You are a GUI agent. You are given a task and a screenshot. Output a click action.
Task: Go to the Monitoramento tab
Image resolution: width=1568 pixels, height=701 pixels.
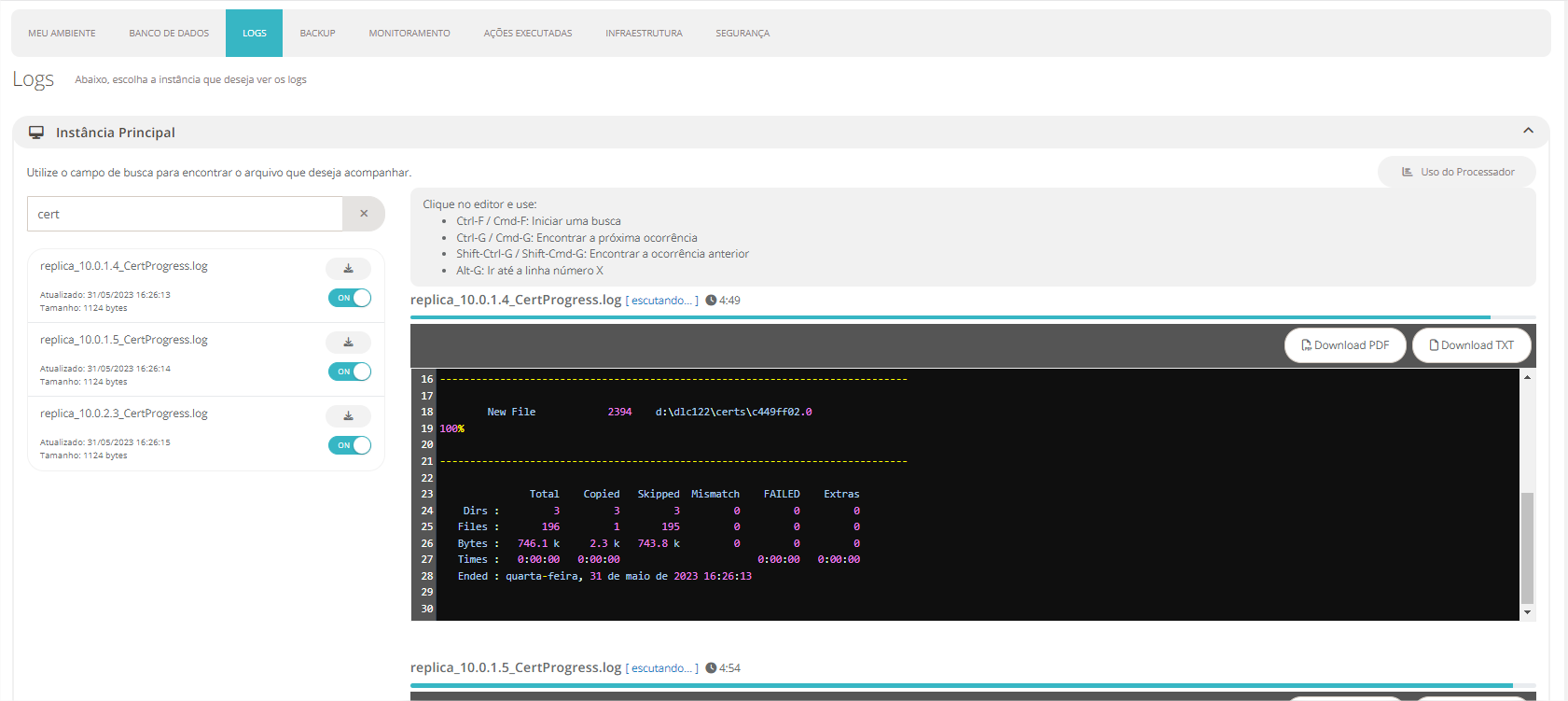[409, 34]
